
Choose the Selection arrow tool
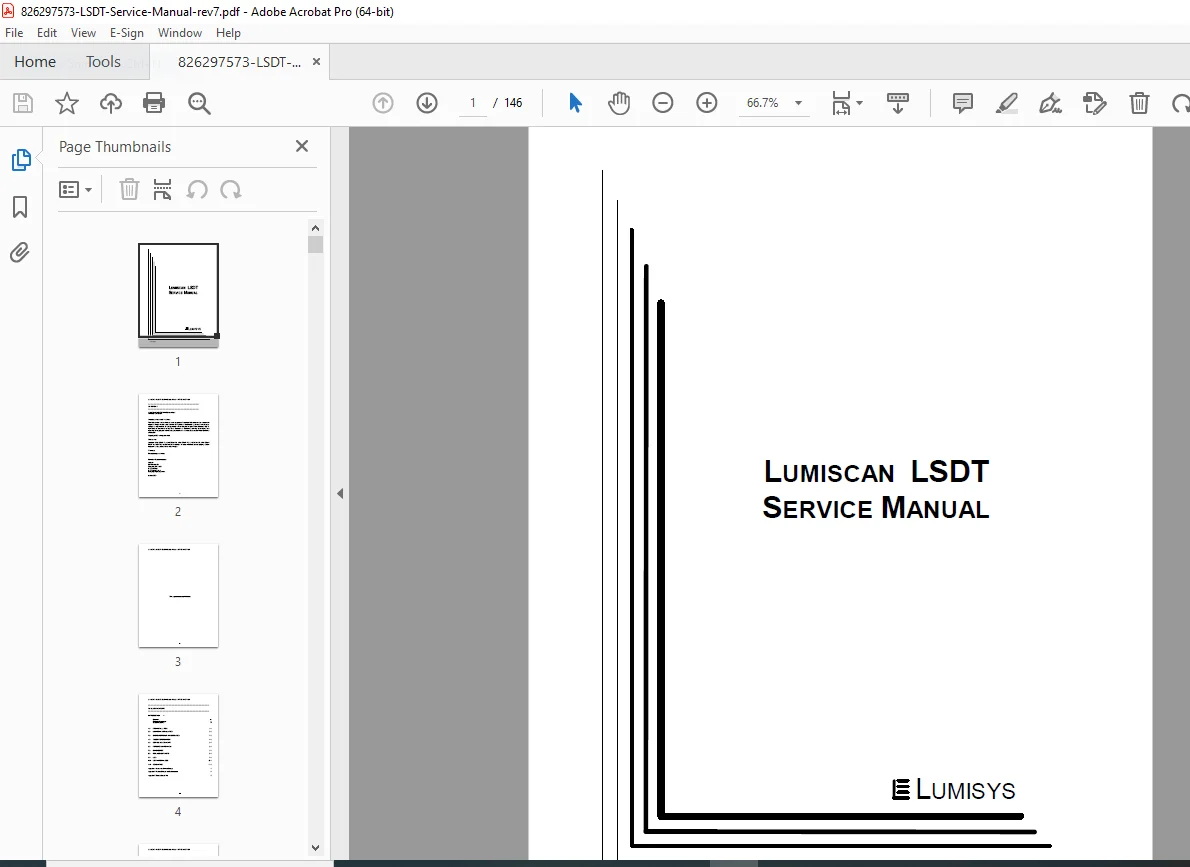pyautogui.click(x=575, y=102)
